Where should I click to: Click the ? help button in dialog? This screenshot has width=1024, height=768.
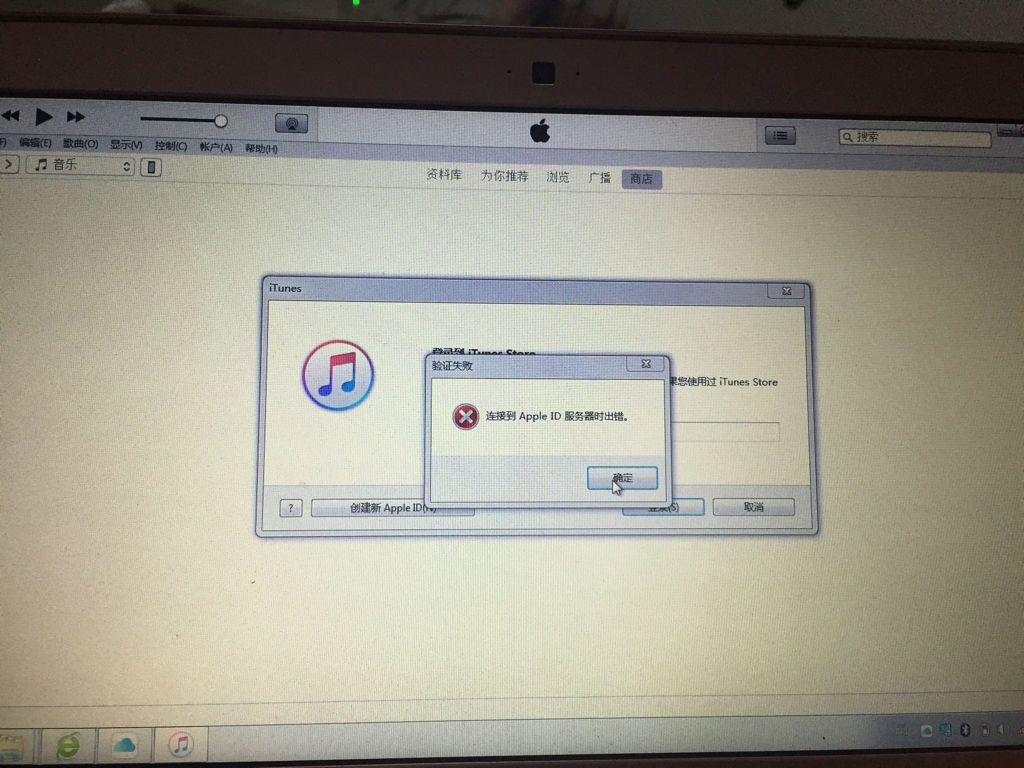(291, 508)
